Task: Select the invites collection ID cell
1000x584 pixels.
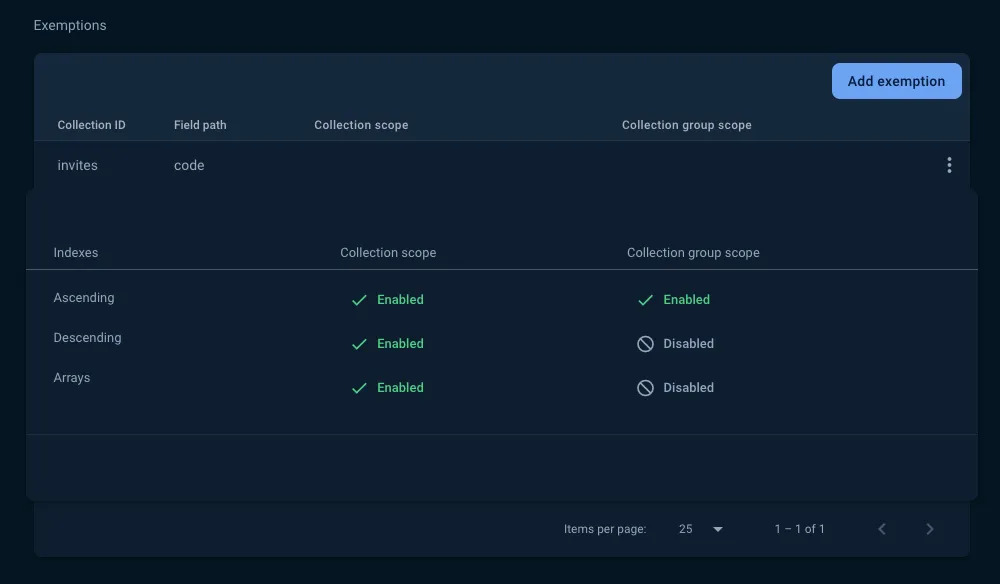Action: [x=78, y=165]
